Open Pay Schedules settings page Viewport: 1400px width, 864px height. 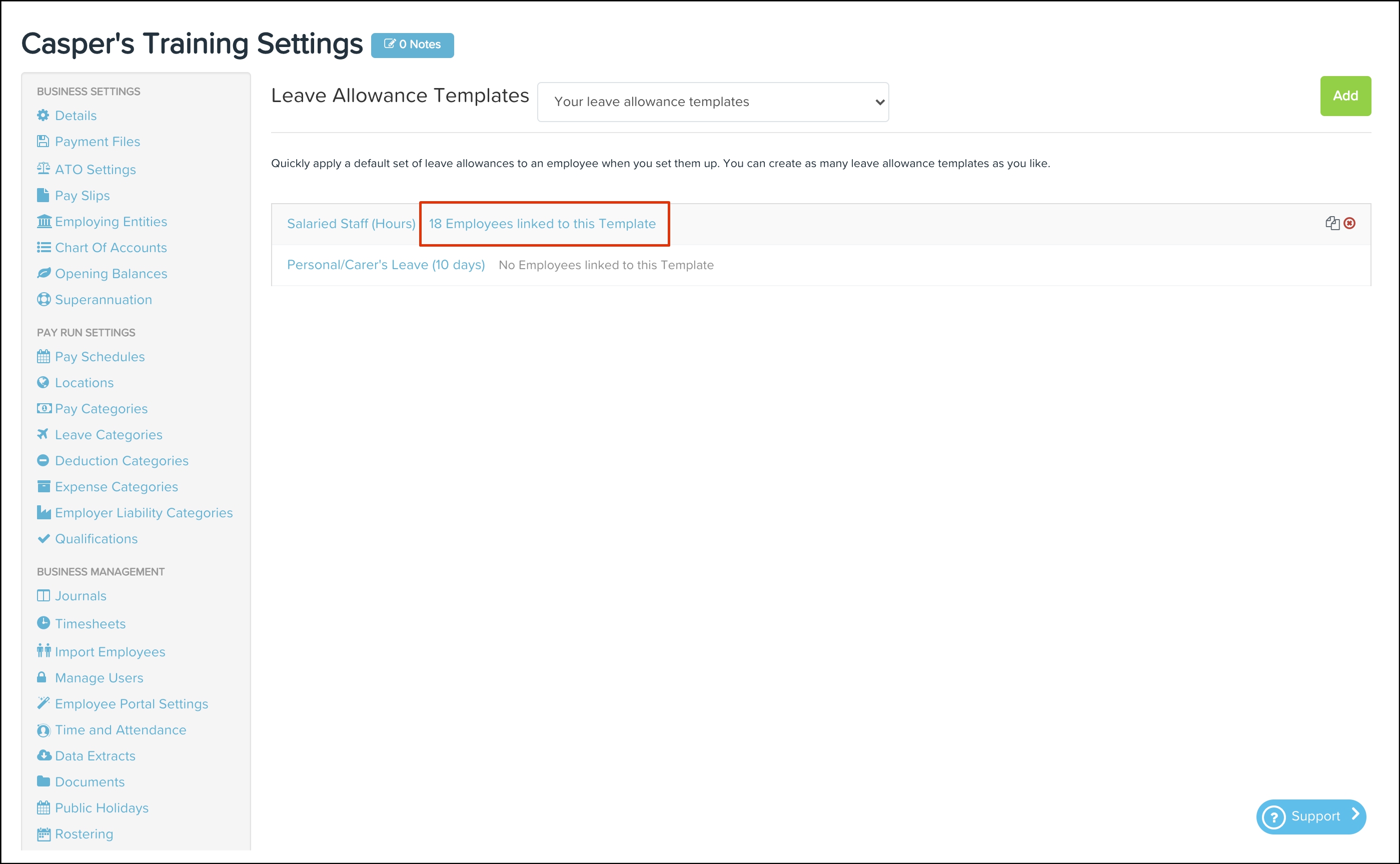click(x=100, y=357)
